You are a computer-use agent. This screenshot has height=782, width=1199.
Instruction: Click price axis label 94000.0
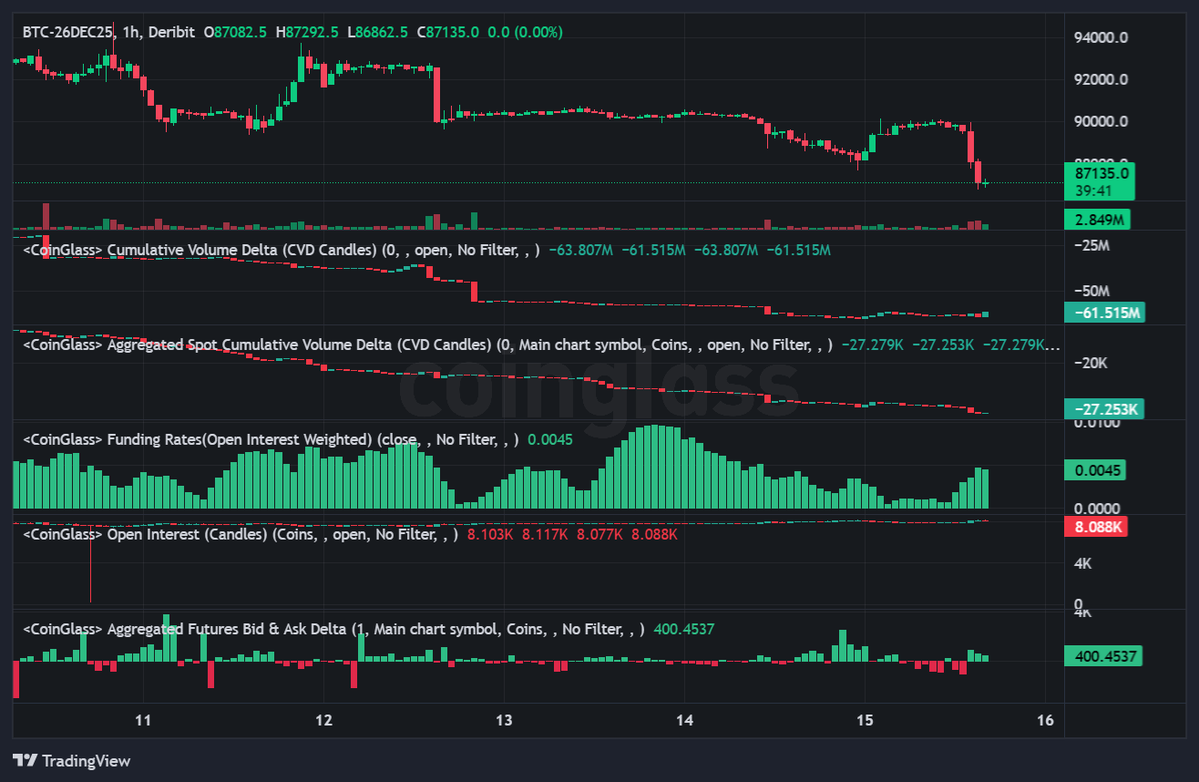click(x=1100, y=37)
